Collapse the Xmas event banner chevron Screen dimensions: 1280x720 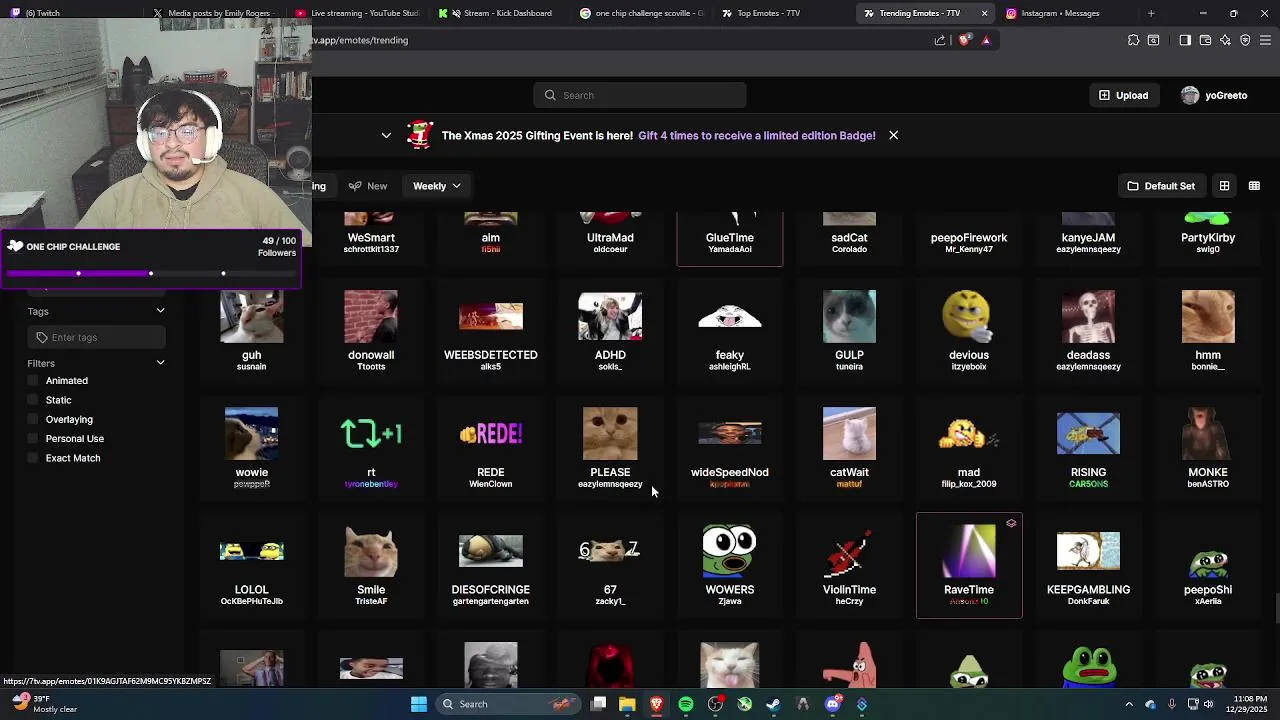(386, 135)
